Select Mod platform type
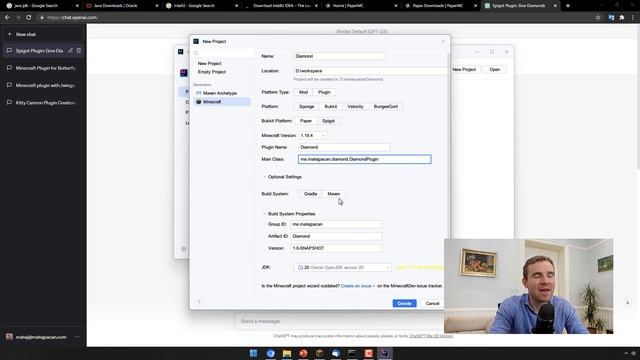 click(303, 92)
